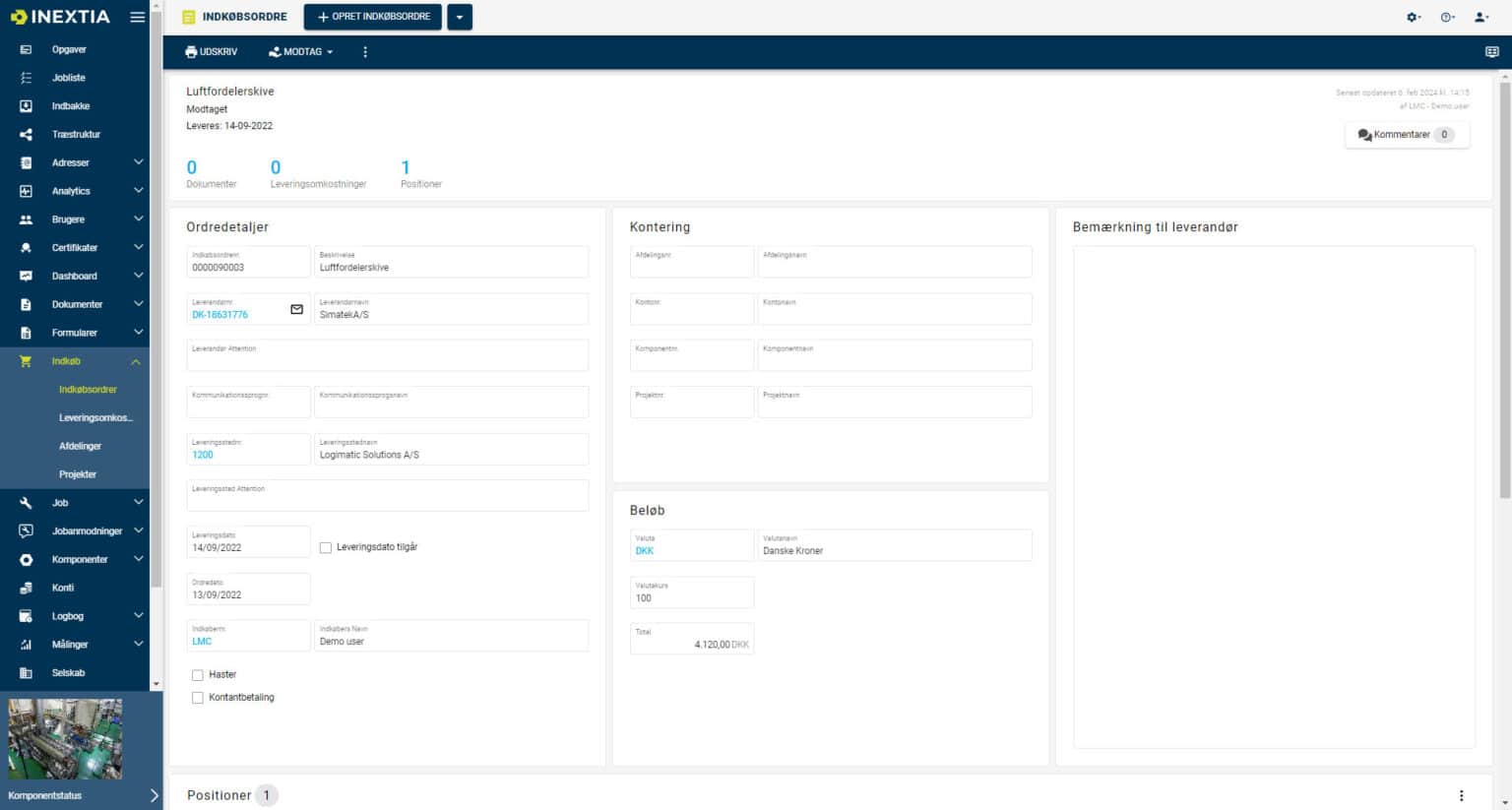Screen dimensions: 1512x810
Task: Open delivery place link 1200
Action: click(x=203, y=455)
